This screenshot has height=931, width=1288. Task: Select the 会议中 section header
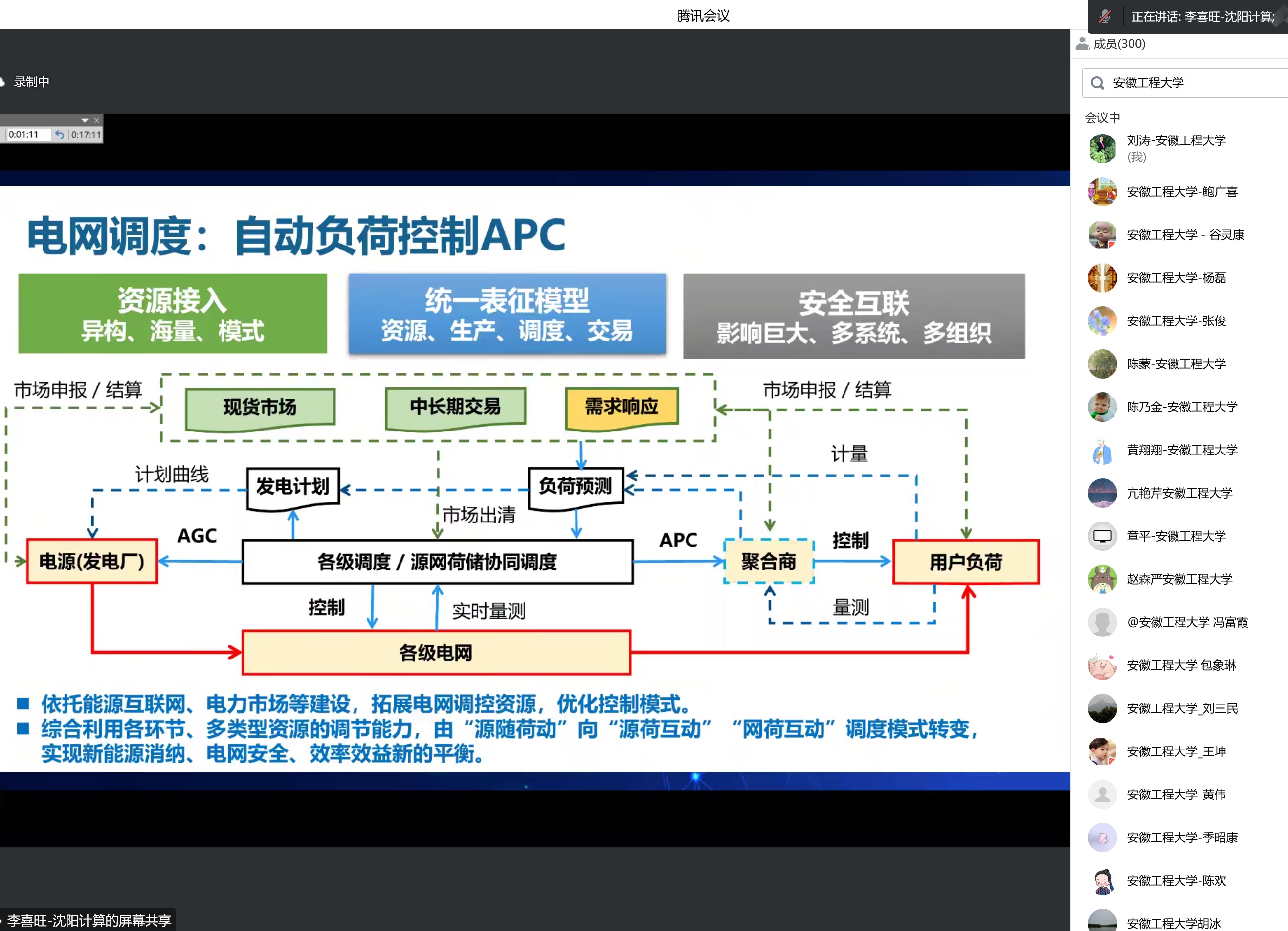(x=1102, y=117)
